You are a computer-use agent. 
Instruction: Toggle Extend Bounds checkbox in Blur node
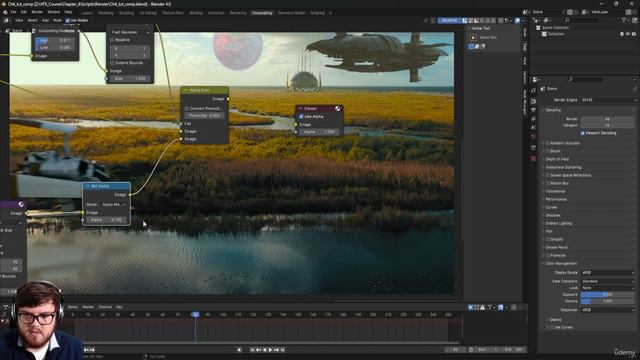(x=112, y=63)
